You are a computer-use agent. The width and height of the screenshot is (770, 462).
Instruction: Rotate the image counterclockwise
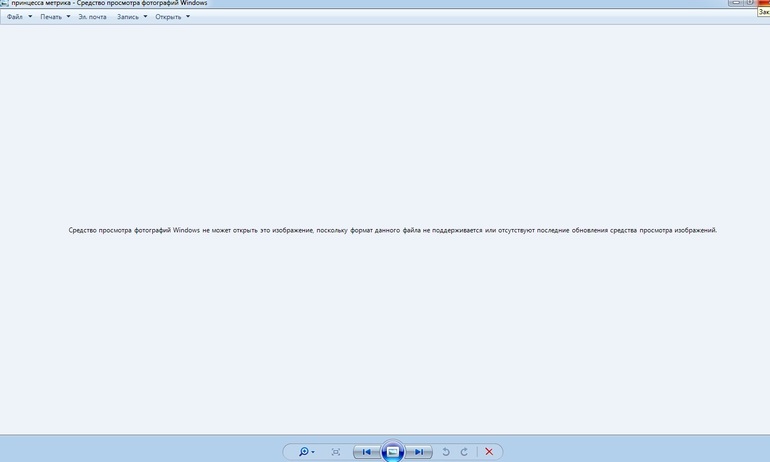tap(446, 452)
